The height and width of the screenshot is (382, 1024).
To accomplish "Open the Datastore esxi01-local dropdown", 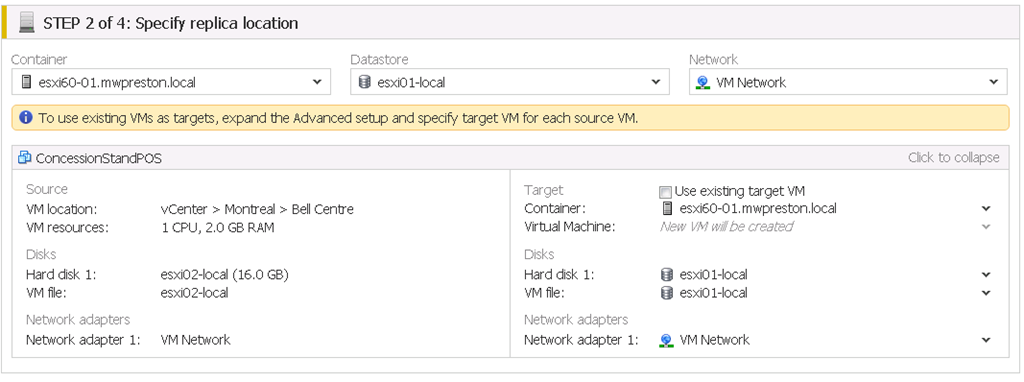I will 509,82.
